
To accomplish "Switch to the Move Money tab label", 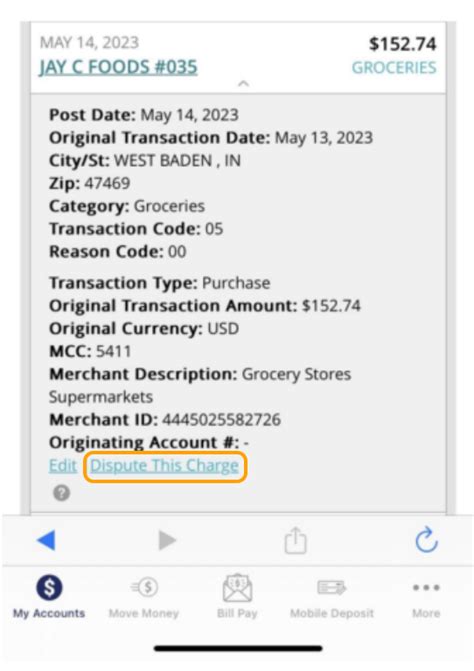I will pos(144,613).
